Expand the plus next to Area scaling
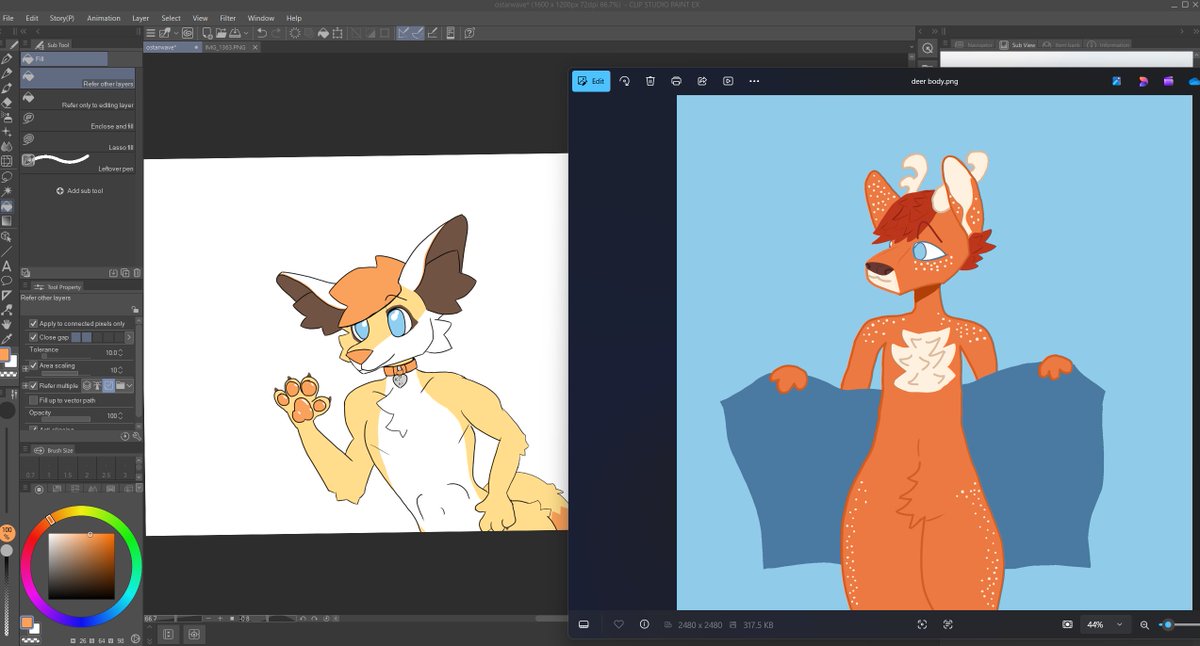 pos(25,368)
